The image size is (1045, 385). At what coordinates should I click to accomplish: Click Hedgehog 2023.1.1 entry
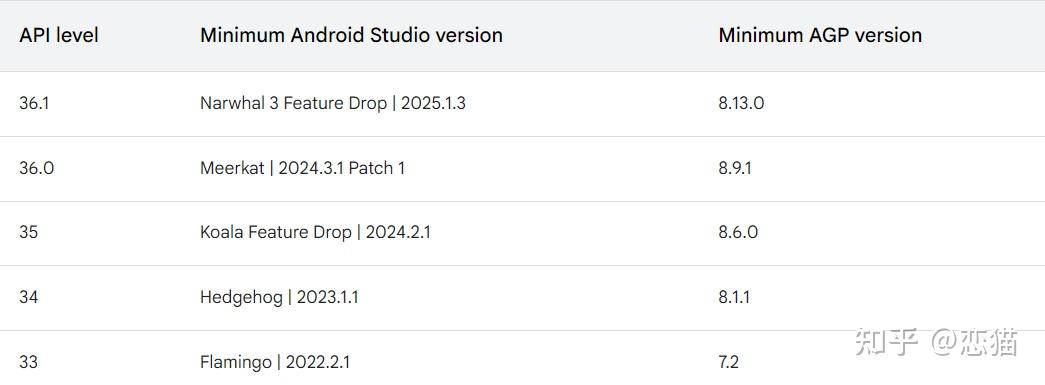(279, 297)
